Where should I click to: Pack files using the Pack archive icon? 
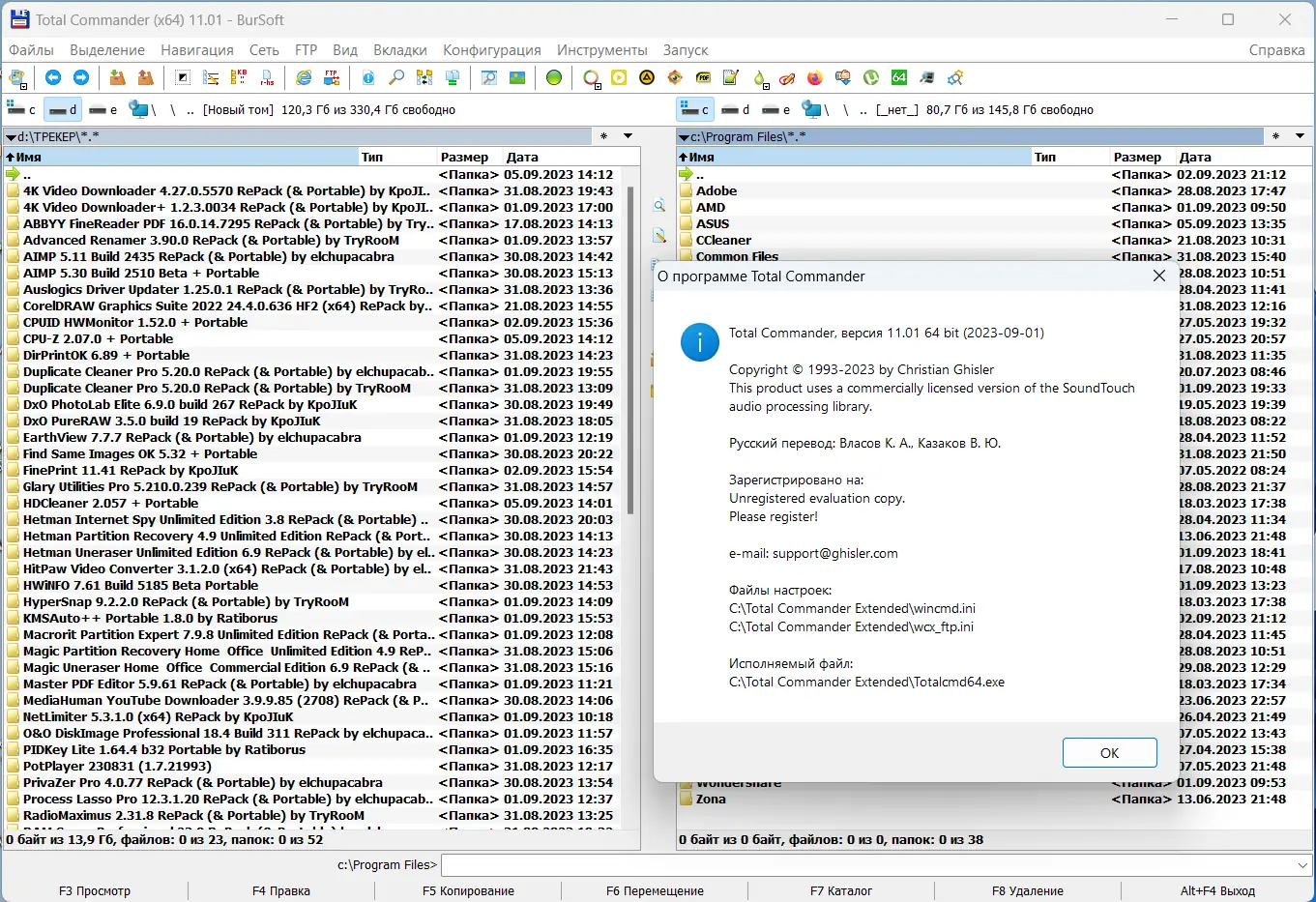pos(115,77)
